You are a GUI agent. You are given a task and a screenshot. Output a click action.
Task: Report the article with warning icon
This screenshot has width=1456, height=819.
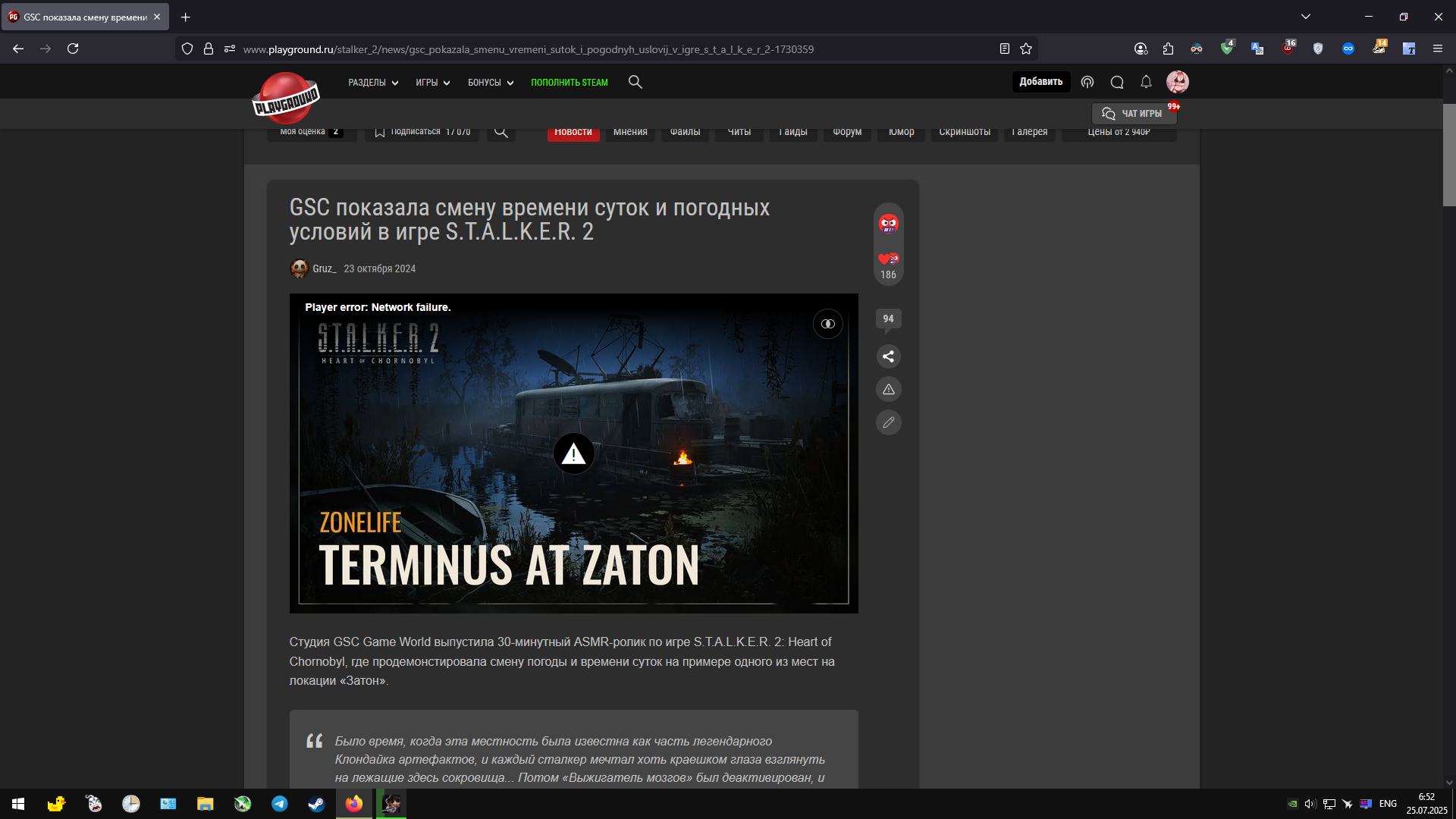point(888,390)
